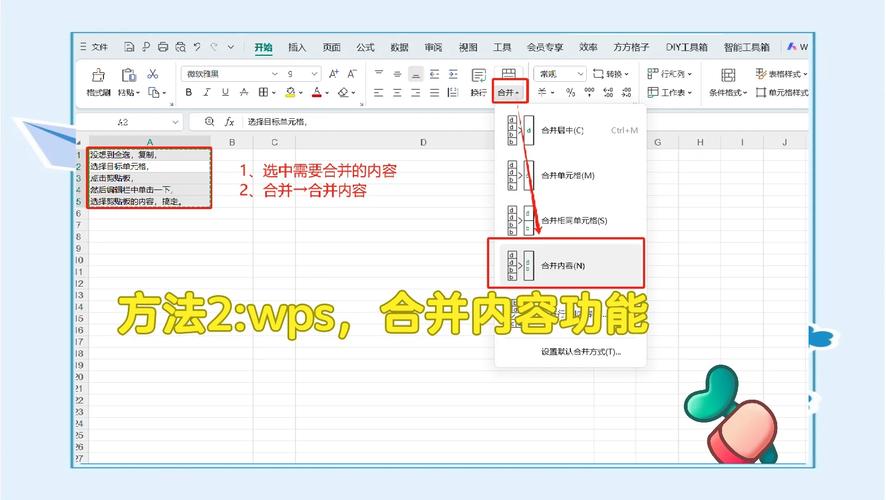Viewport: 886px width, 500px height.
Task: Toggle Strikethrough formatting
Action: [244, 92]
